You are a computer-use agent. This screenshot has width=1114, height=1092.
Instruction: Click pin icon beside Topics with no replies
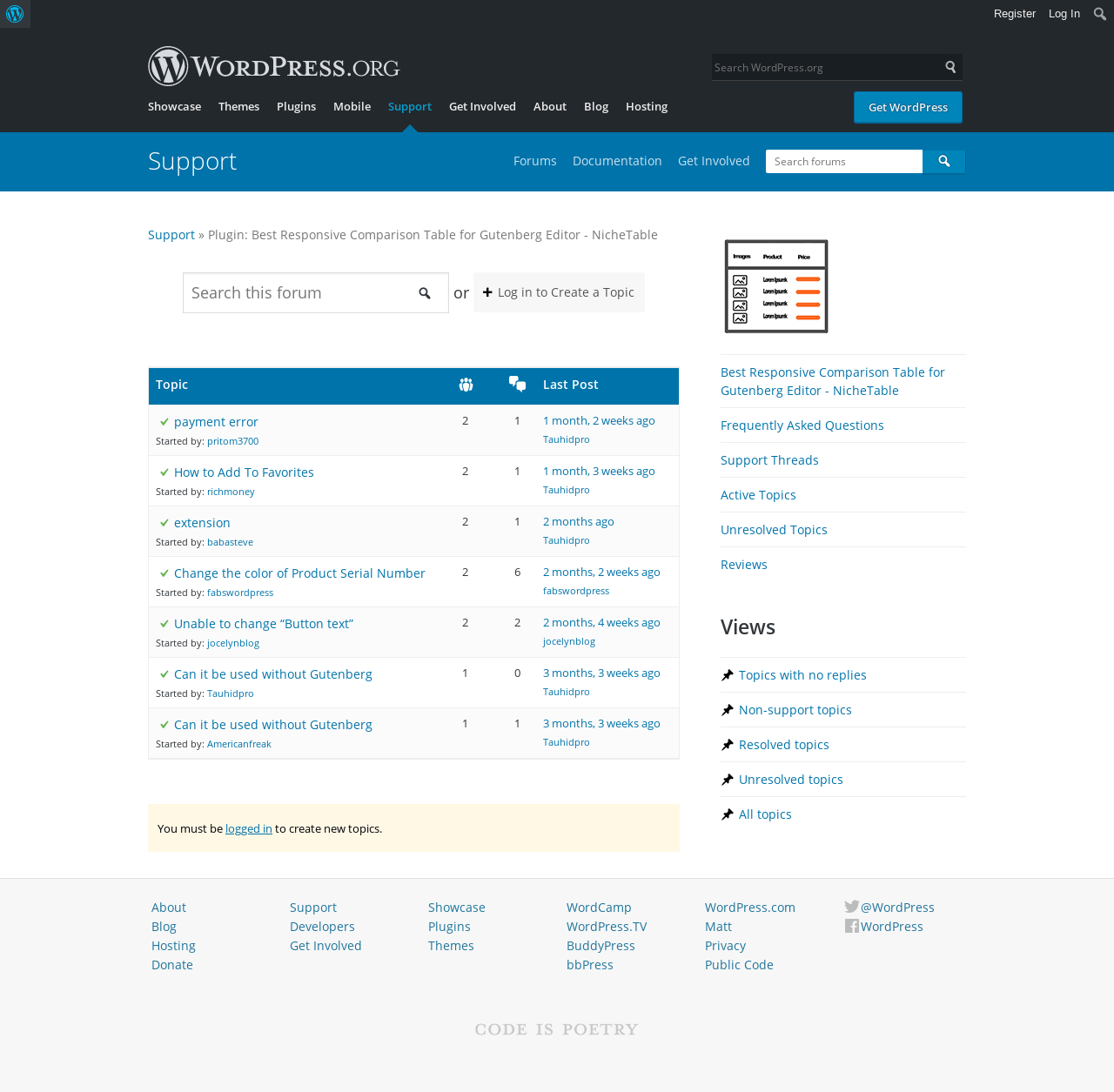(x=728, y=675)
